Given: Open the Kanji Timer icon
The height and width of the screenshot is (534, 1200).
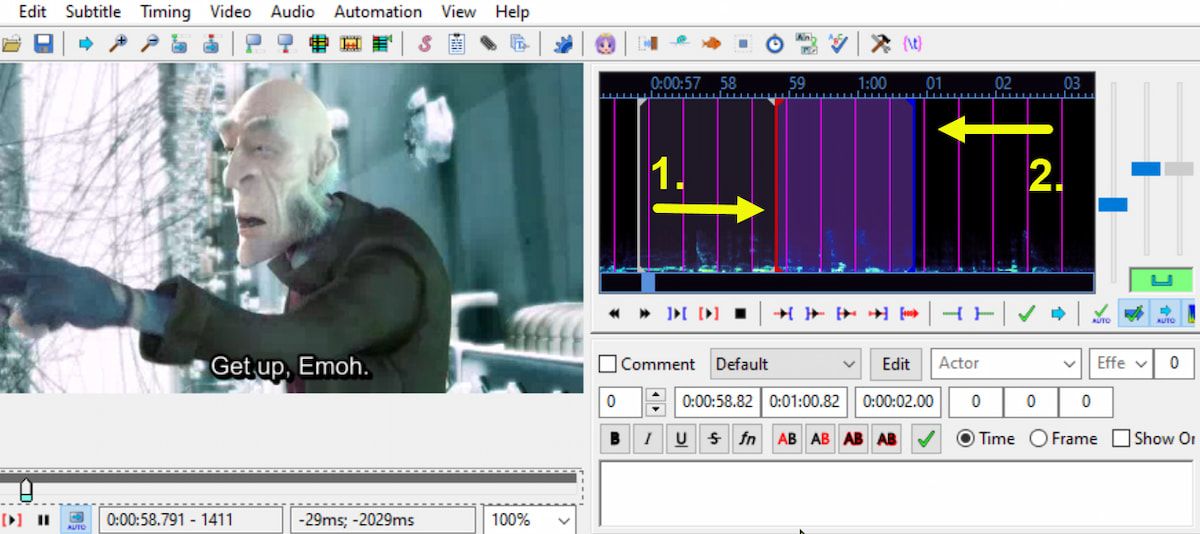Looking at the screenshot, I should pos(806,44).
